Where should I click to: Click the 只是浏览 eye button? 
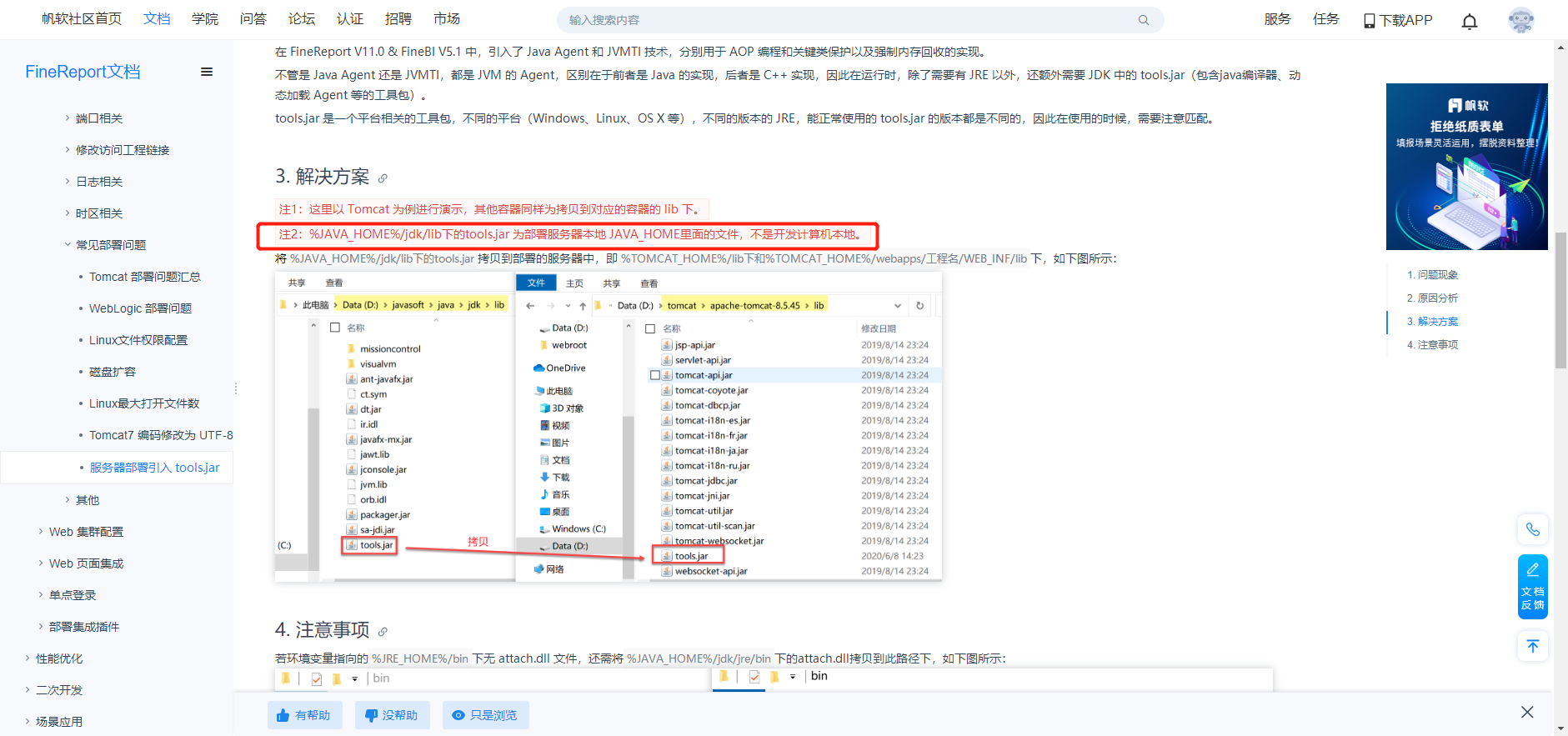[485, 715]
